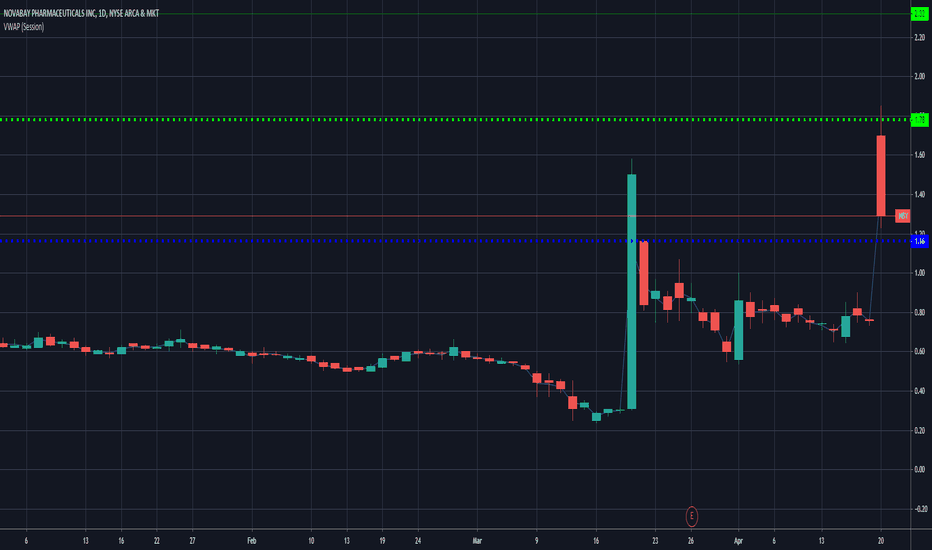932x550 pixels.
Task: Click the '20' date label in April
Action: tap(881, 540)
